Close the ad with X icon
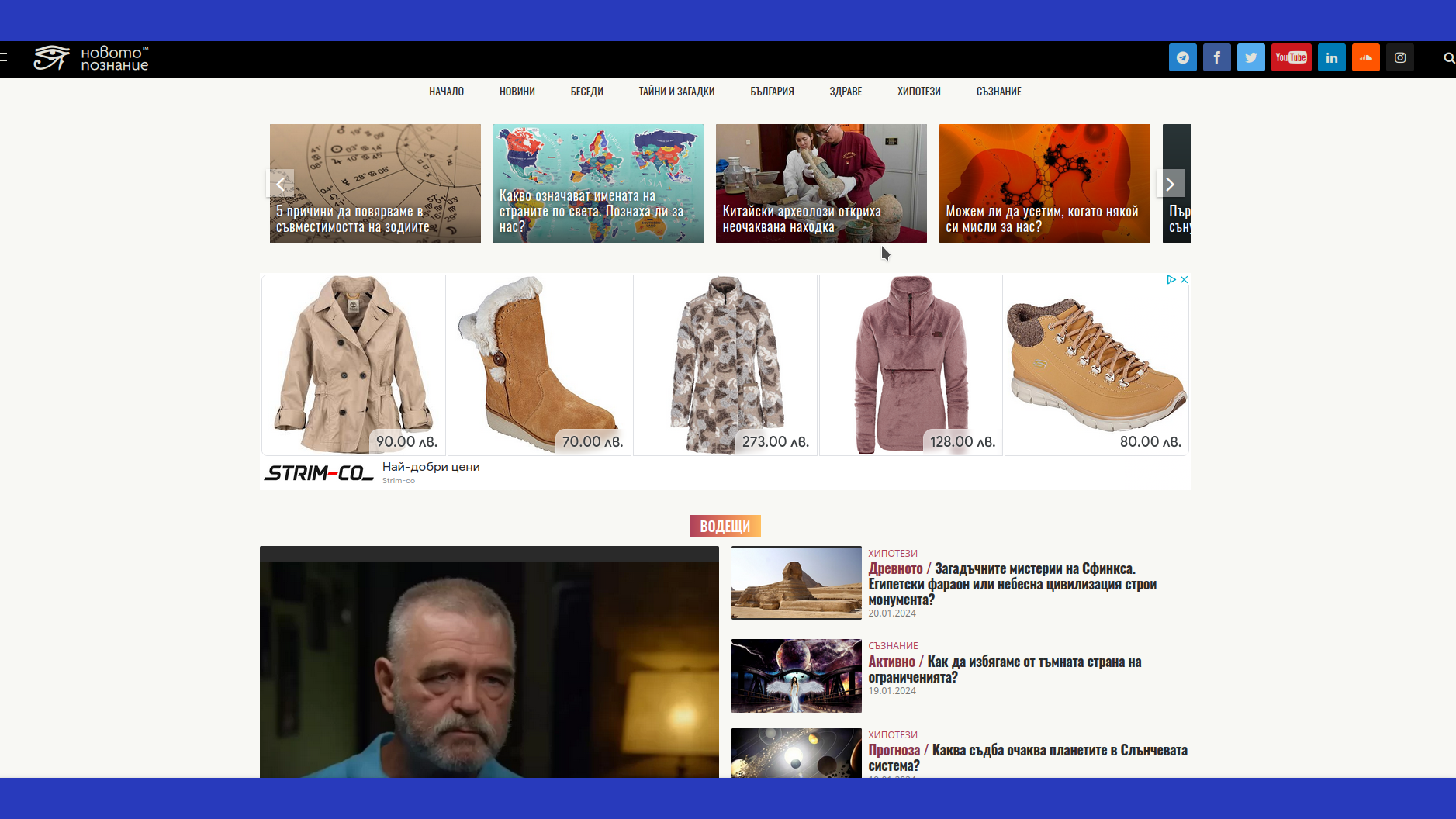The width and height of the screenshot is (1456, 819). tap(1184, 280)
